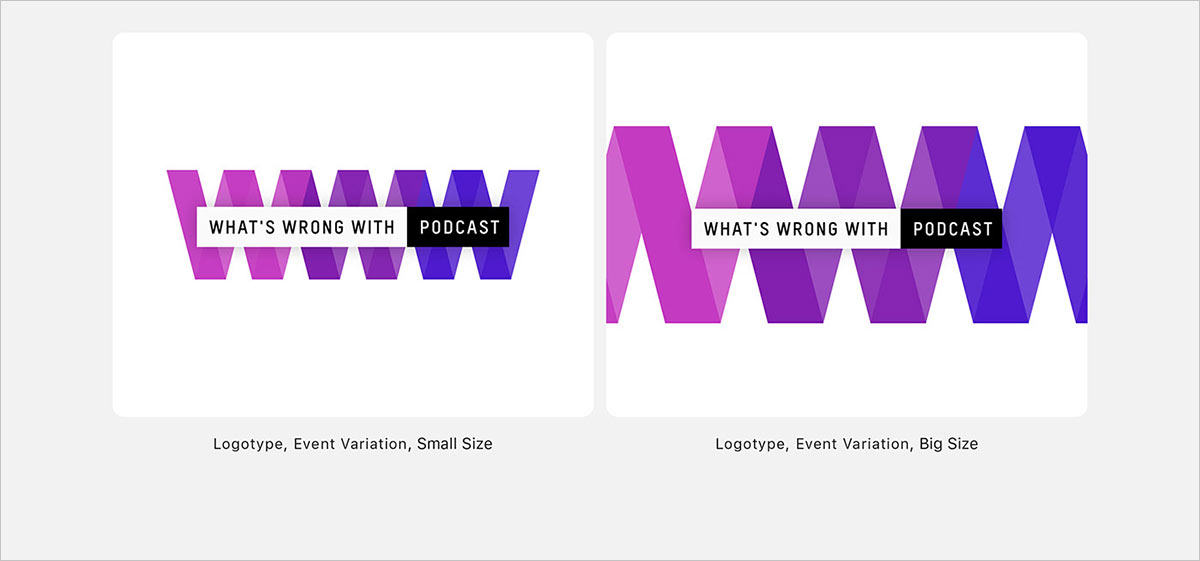1200x561 pixels.
Task: Click the words 'Big Size' in right caption
Action: [949, 443]
